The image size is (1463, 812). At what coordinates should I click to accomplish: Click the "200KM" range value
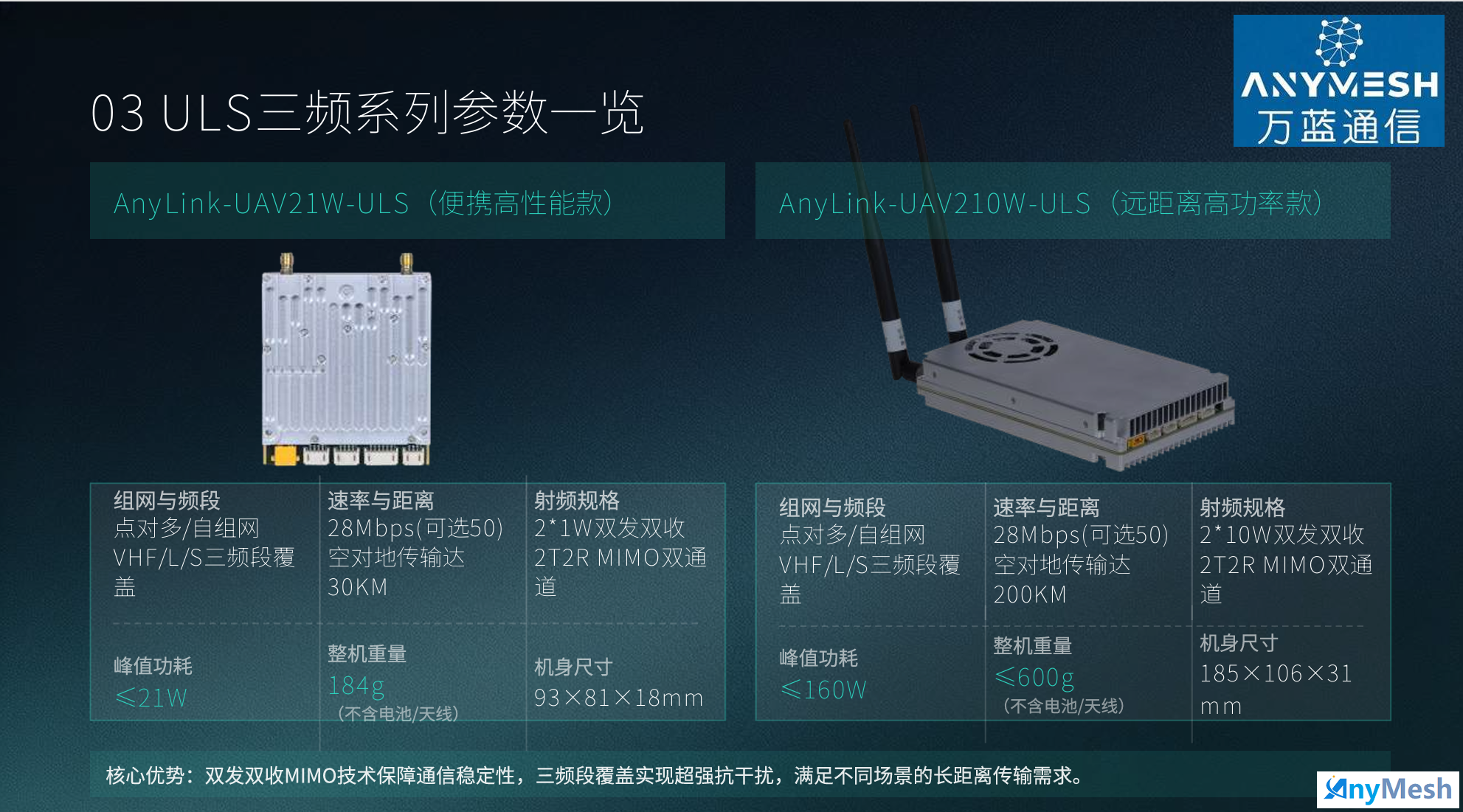coord(1030,594)
